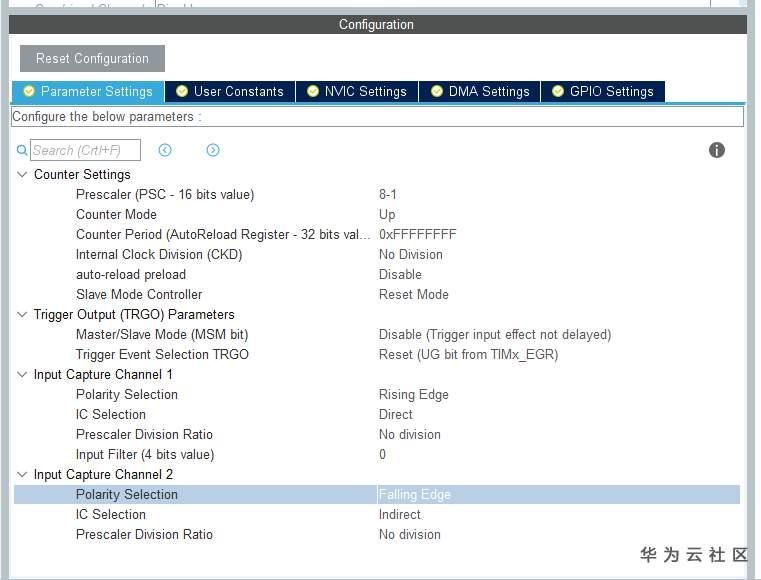Select Trigger Event Selection TRGO label
The height and width of the screenshot is (580, 761).
click(x=162, y=354)
